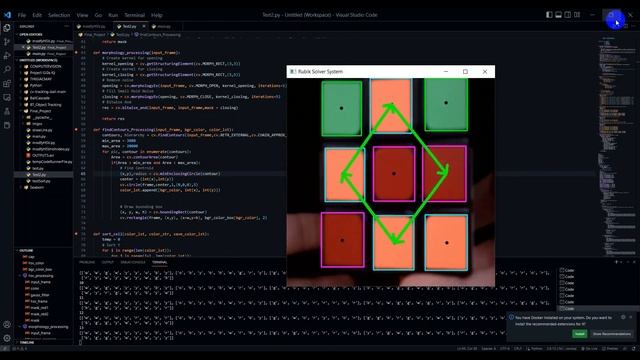
Task: Switch to the DEBUG CONSOLE panel tab
Action: click(133, 262)
